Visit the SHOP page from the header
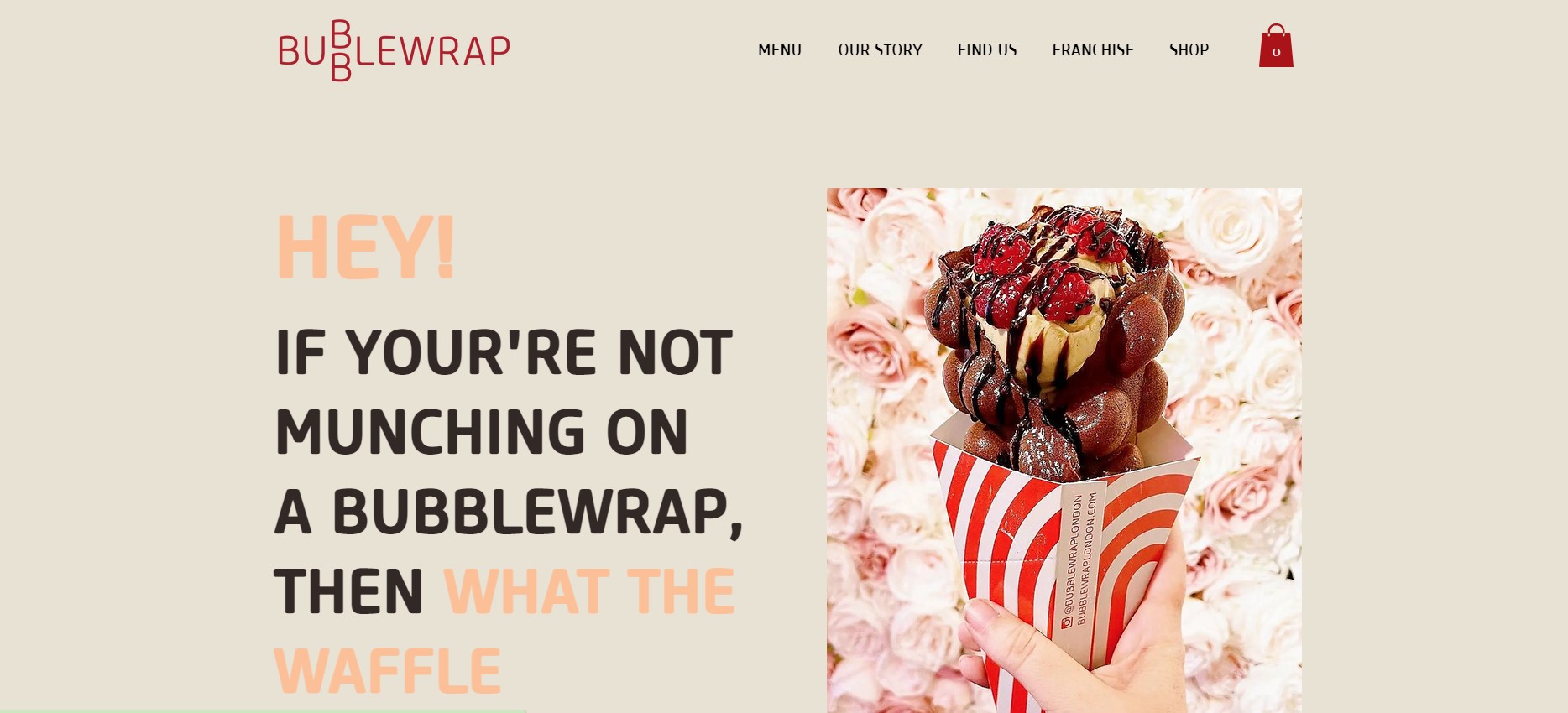The width and height of the screenshot is (1568, 713). (x=1189, y=49)
